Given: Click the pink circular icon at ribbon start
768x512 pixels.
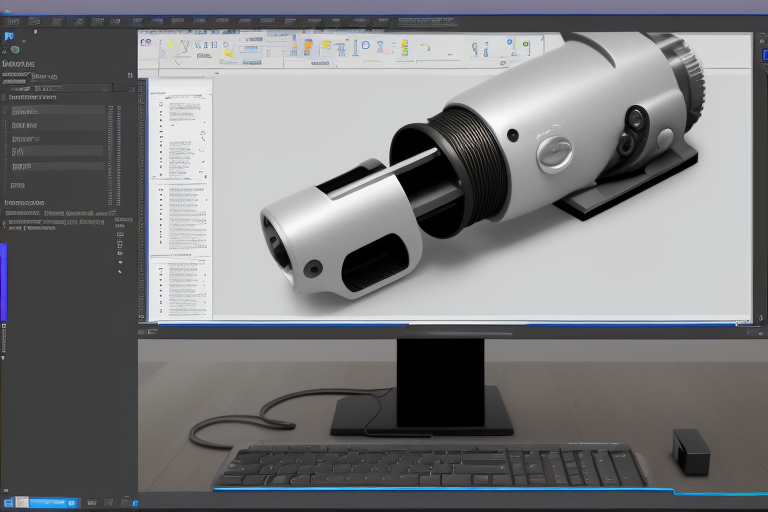Looking at the screenshot, I should pos(147,43).
